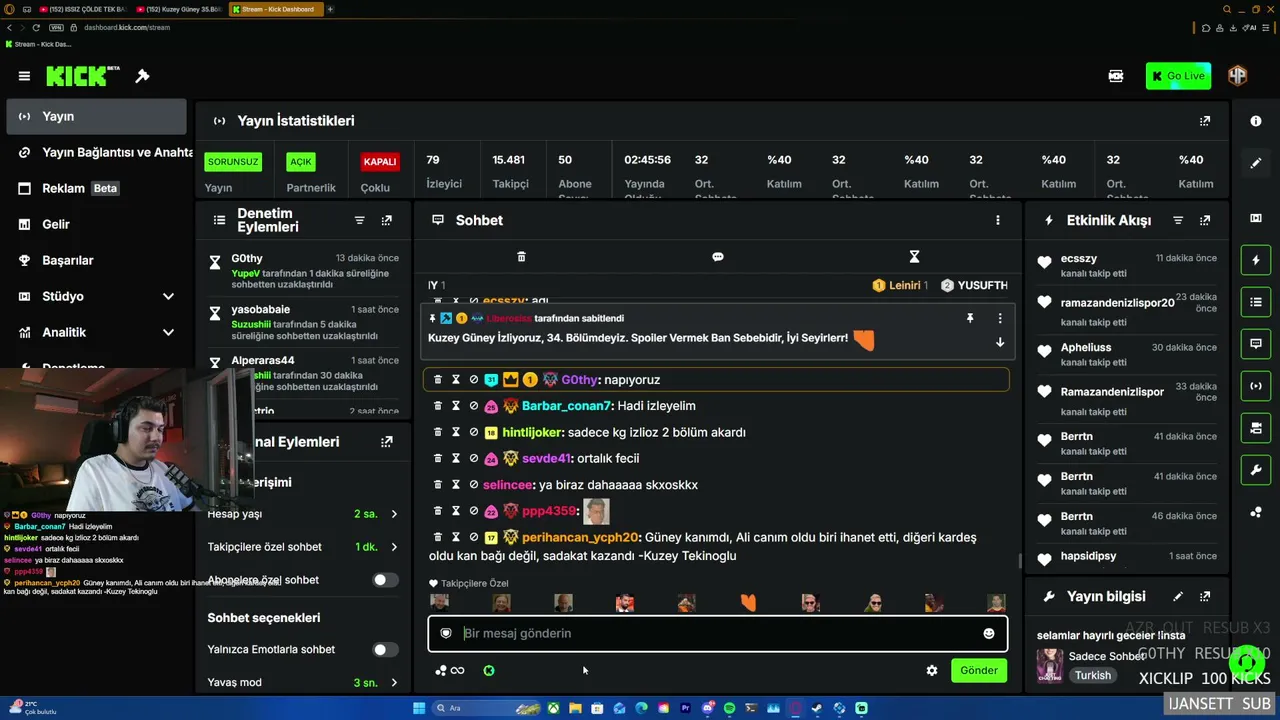
Task: Toggle the list moderation actions panel button
Action: coord(1256,301)
